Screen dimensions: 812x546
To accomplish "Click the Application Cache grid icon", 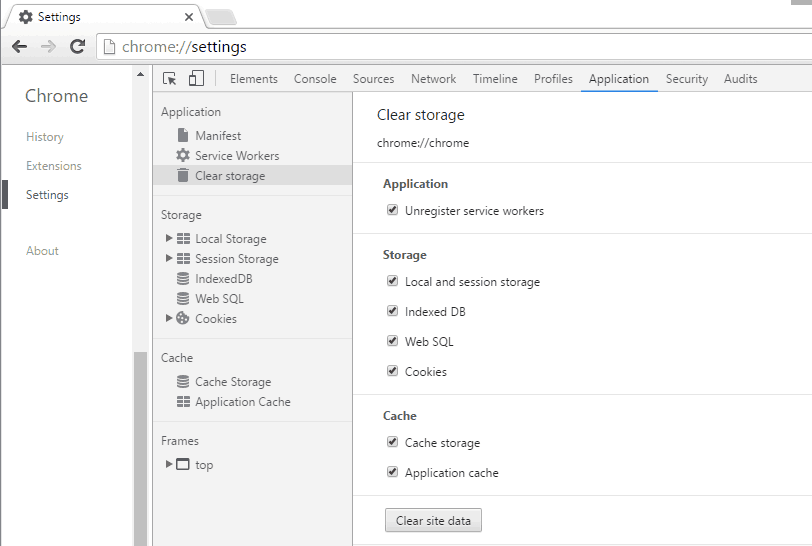I will pyautogui.click(x=183, y=401).
